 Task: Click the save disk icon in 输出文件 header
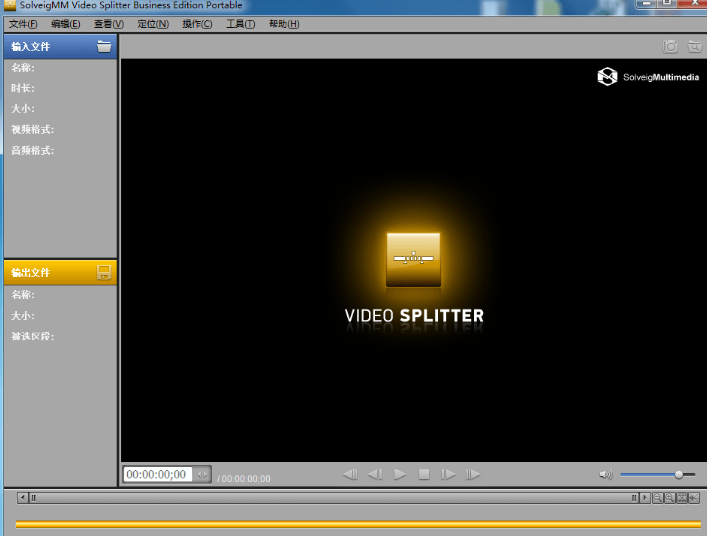click(x=104, y=272)
